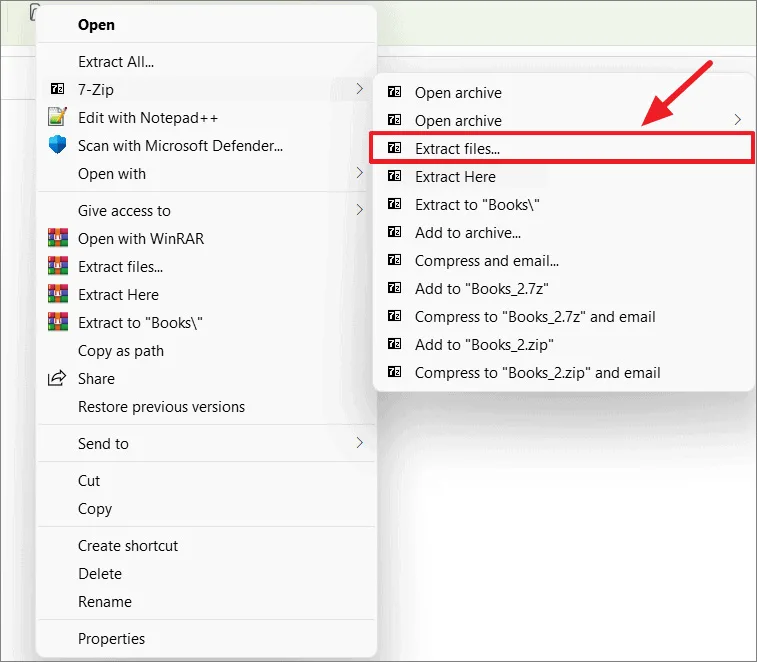Click the WinRAR icon beside Extract to "Books\"

(x=57, y=322)
